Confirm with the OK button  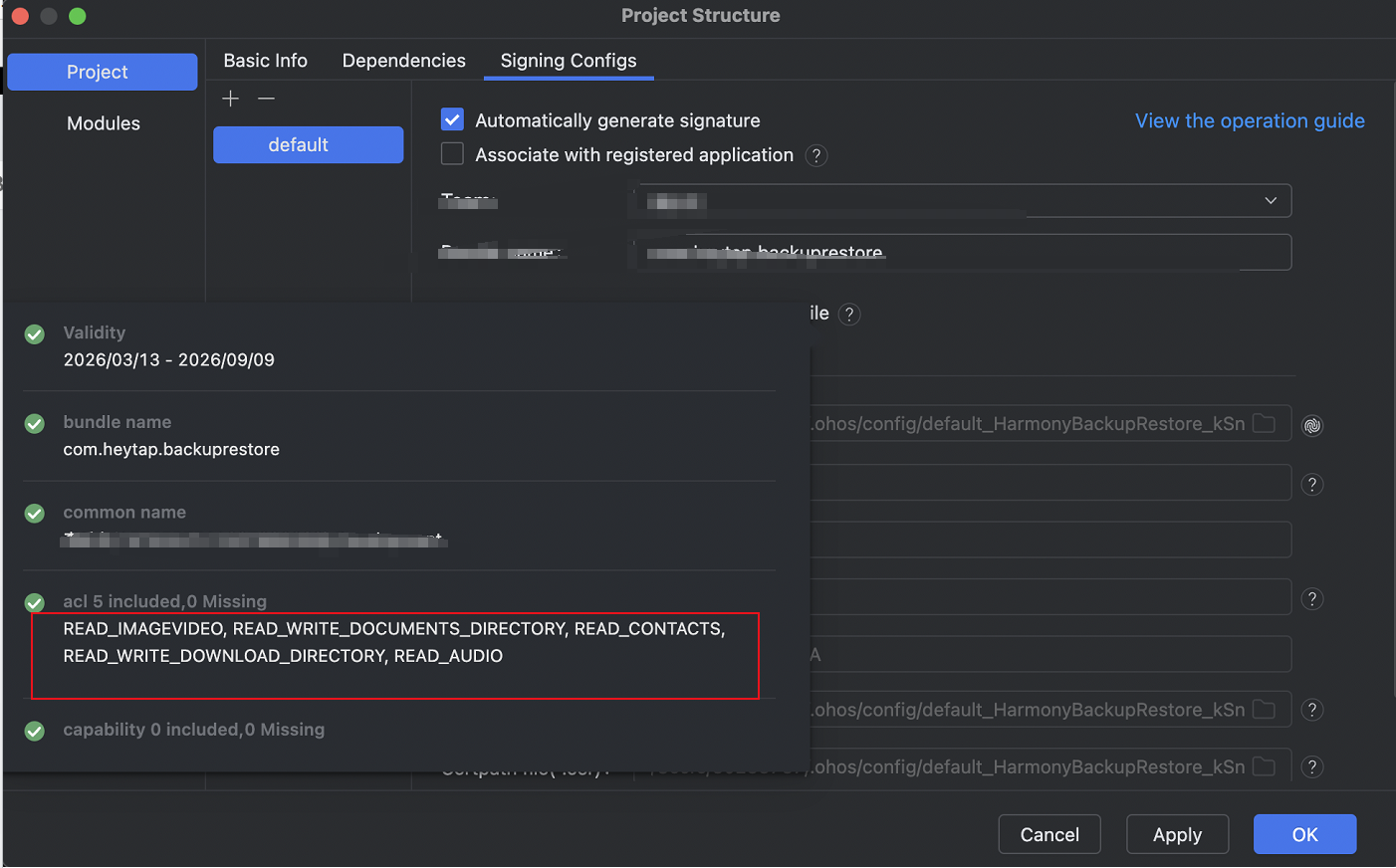point(1303,834)
